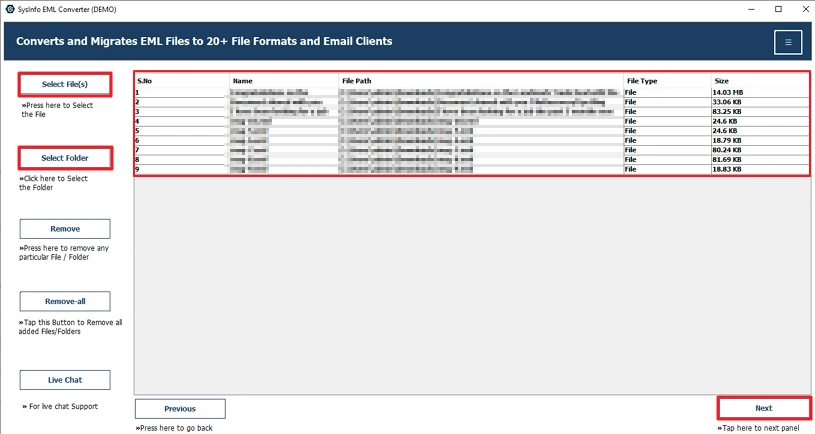The width and height of the screenshot is (815, 434).
Task: Select the row sized 81.69 KB
Action: tap(471, 160)
